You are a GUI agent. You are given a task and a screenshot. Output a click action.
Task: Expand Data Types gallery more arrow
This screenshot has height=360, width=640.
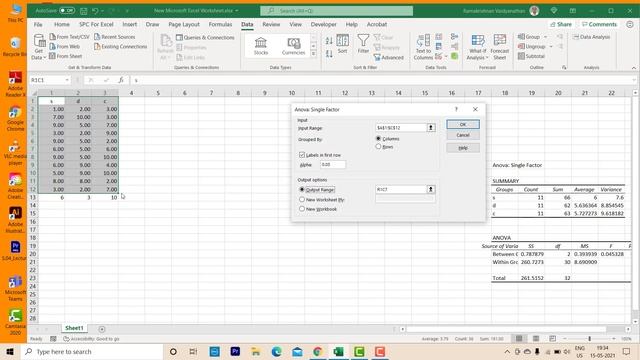314,54
